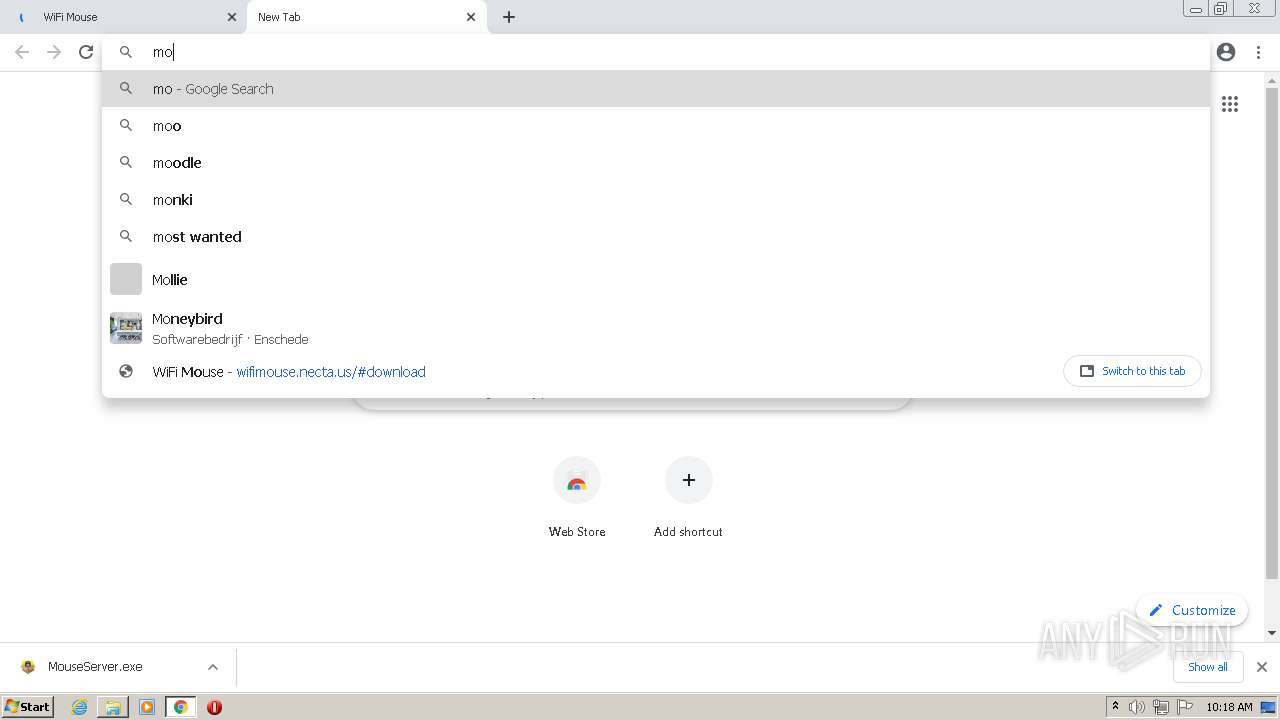Choose the 'moodle' suggestion
The image size is (1280, 720).
(x=655, y=163)
